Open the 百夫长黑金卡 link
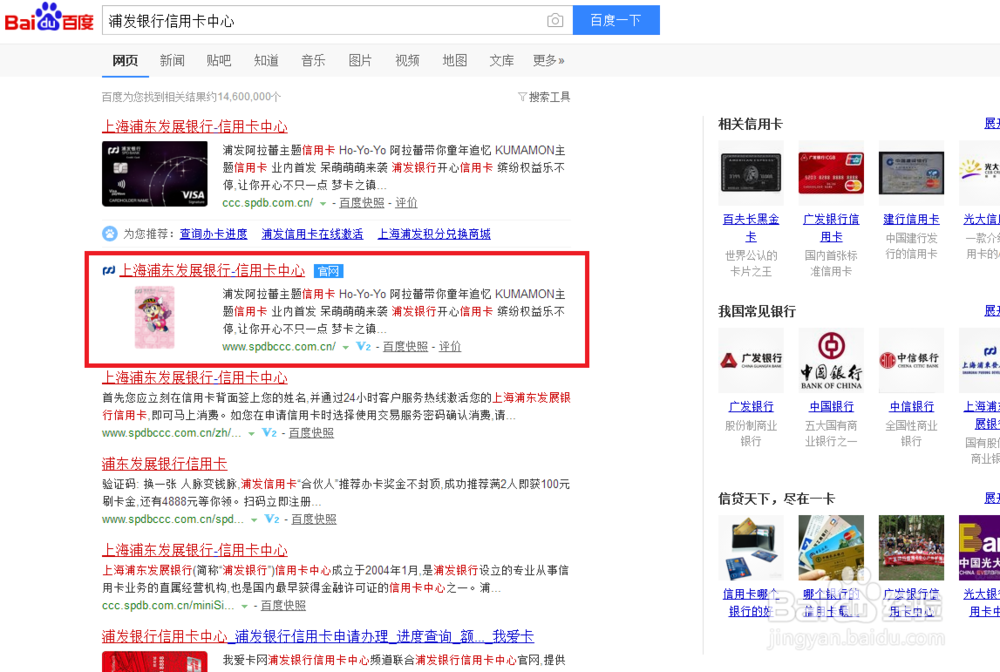1000x672 pixels. (751, 228)
